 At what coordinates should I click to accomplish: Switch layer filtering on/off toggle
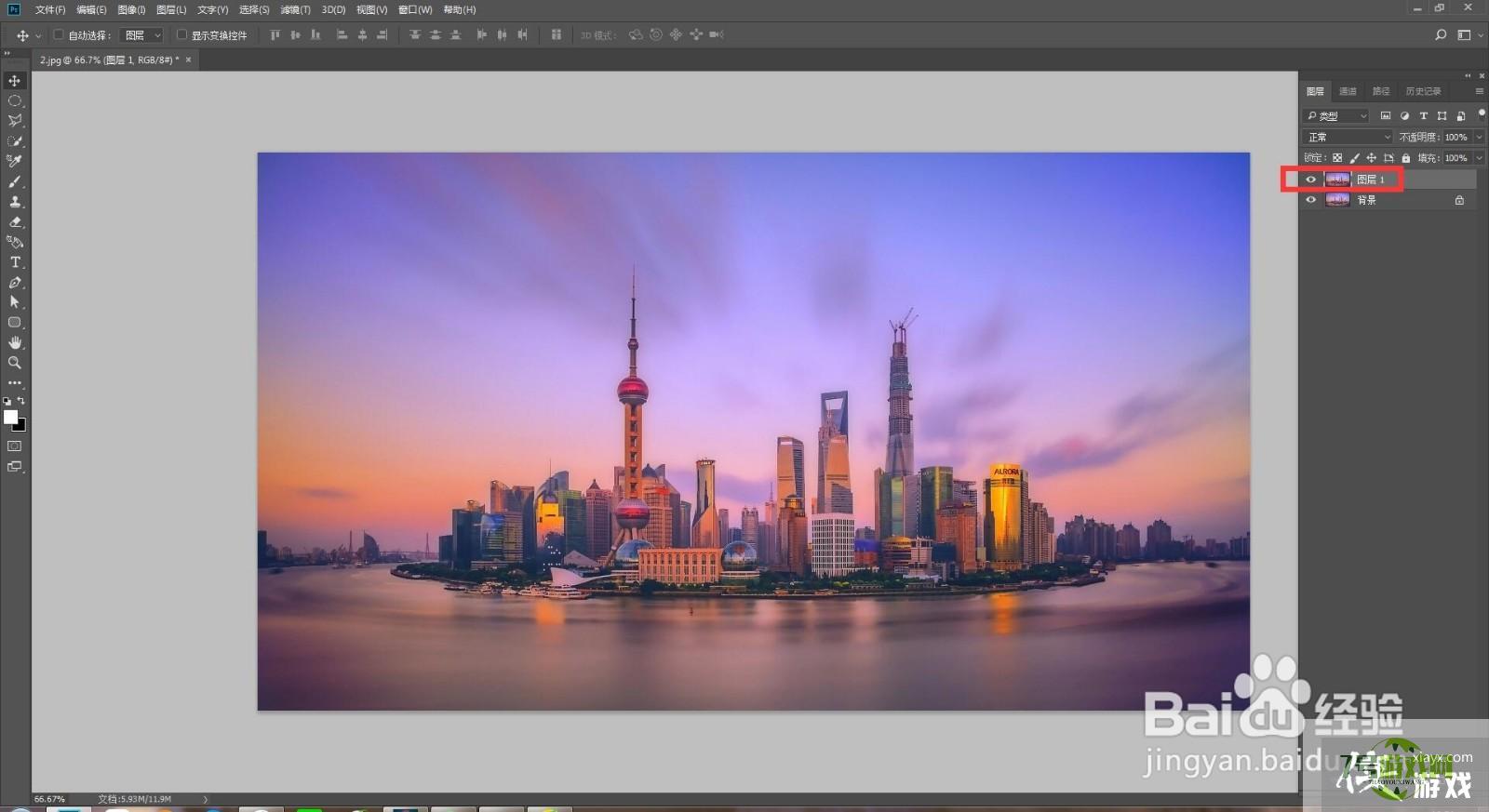pos(1481,114)
